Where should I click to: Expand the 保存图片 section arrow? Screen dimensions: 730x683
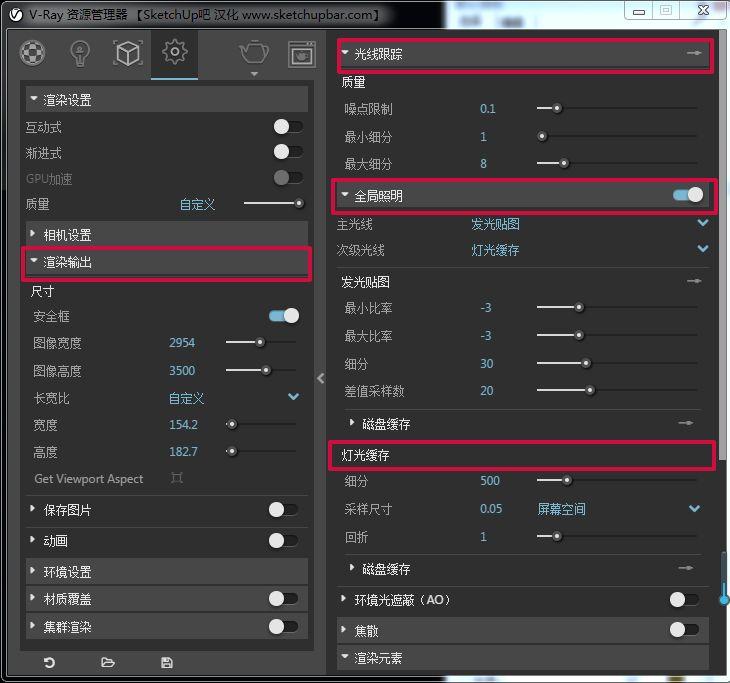coord(32,508)
